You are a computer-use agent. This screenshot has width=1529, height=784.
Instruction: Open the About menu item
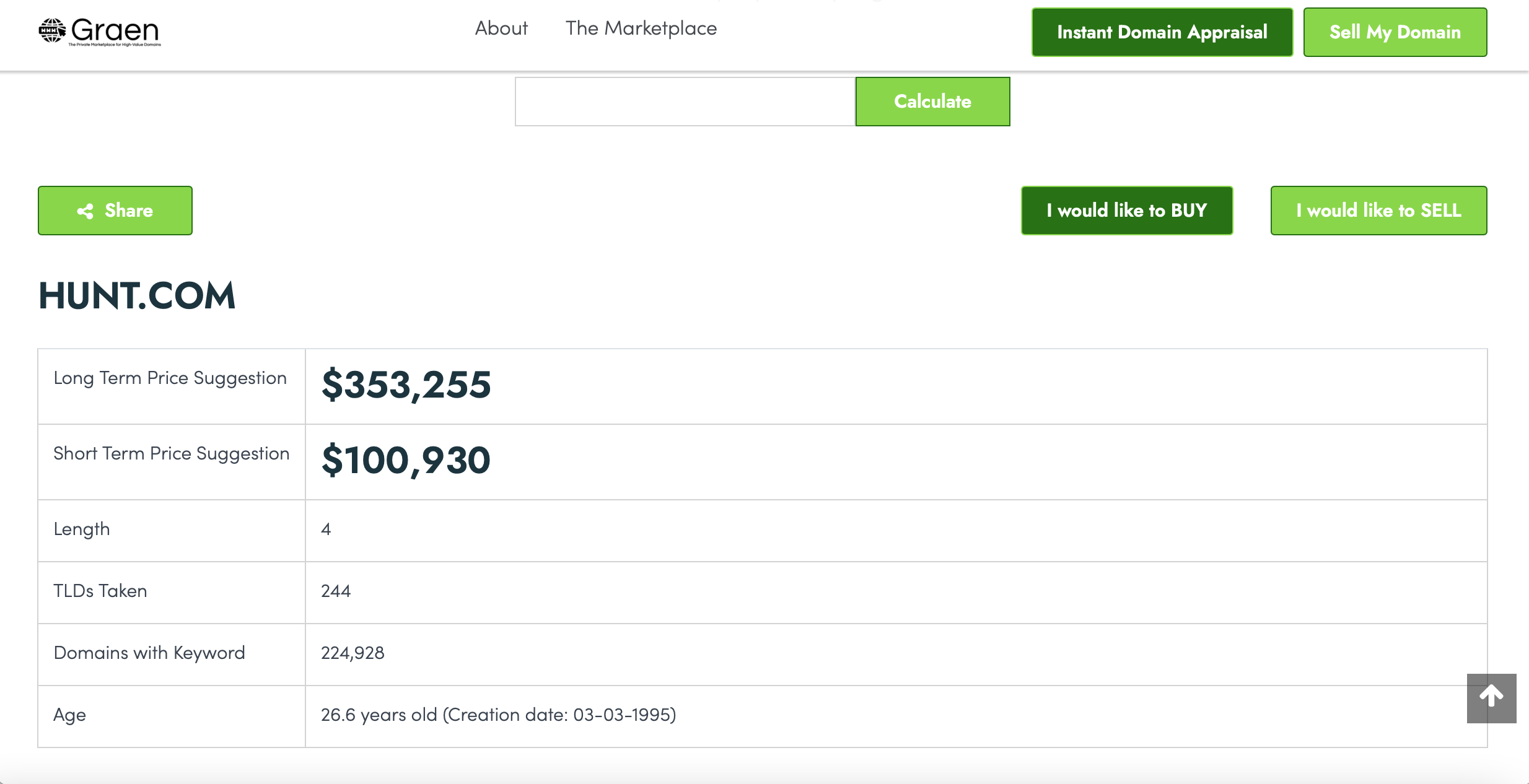point(501,28)
